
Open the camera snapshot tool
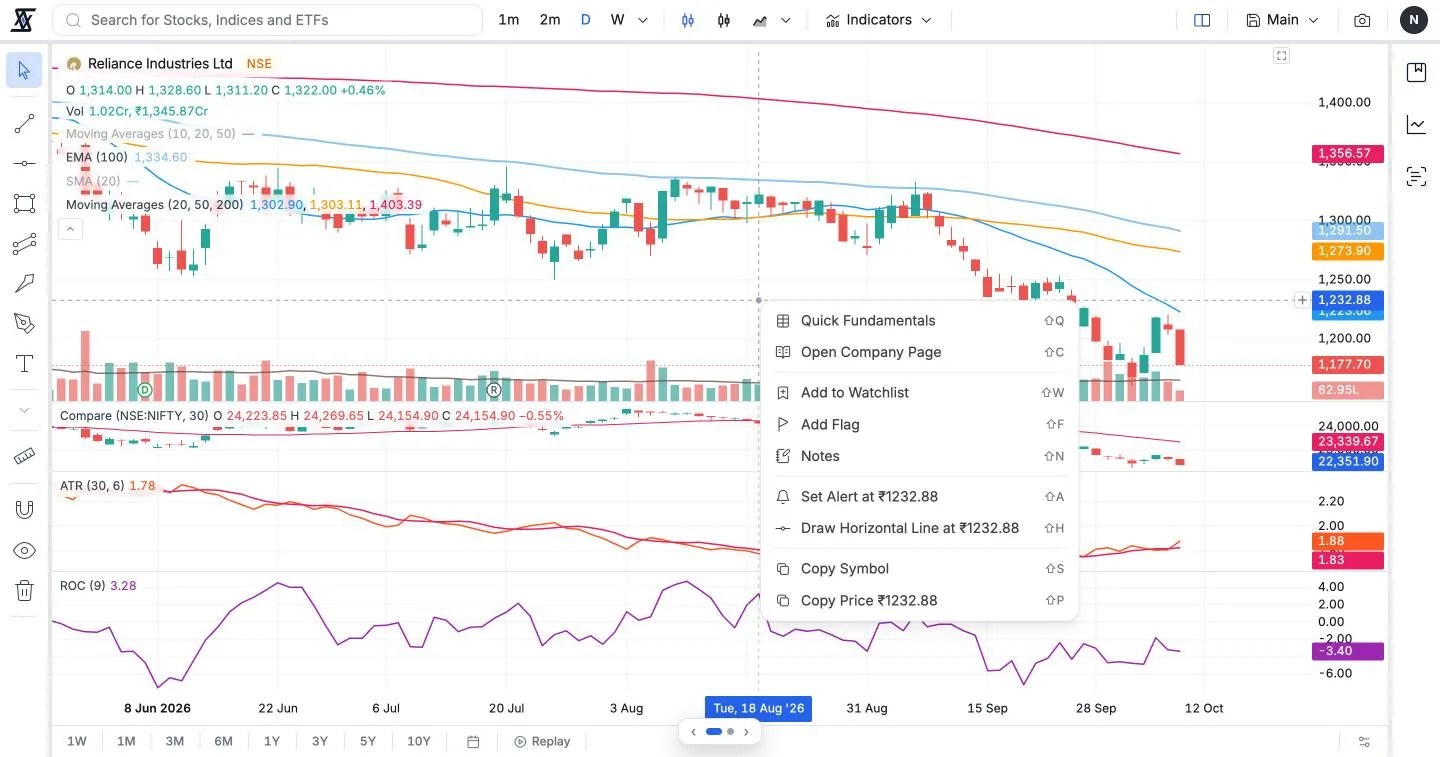click(x=1362, y=20)
